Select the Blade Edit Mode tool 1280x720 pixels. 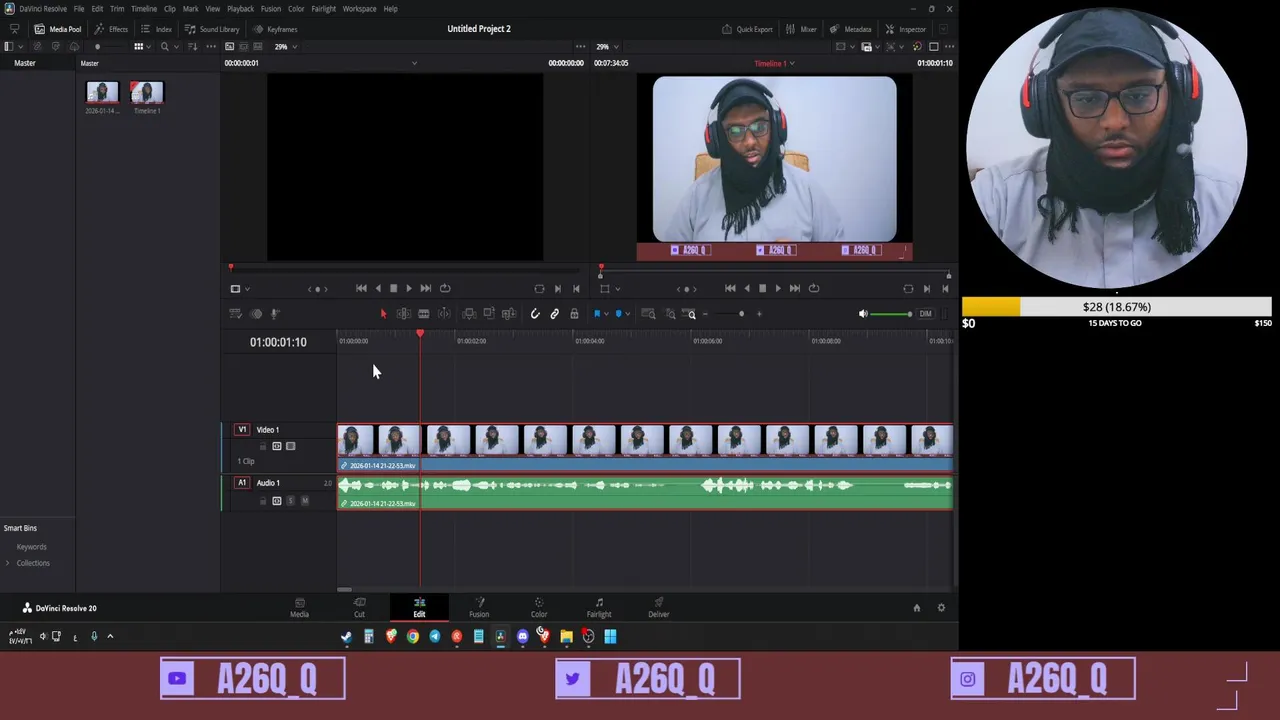[424, 314]
